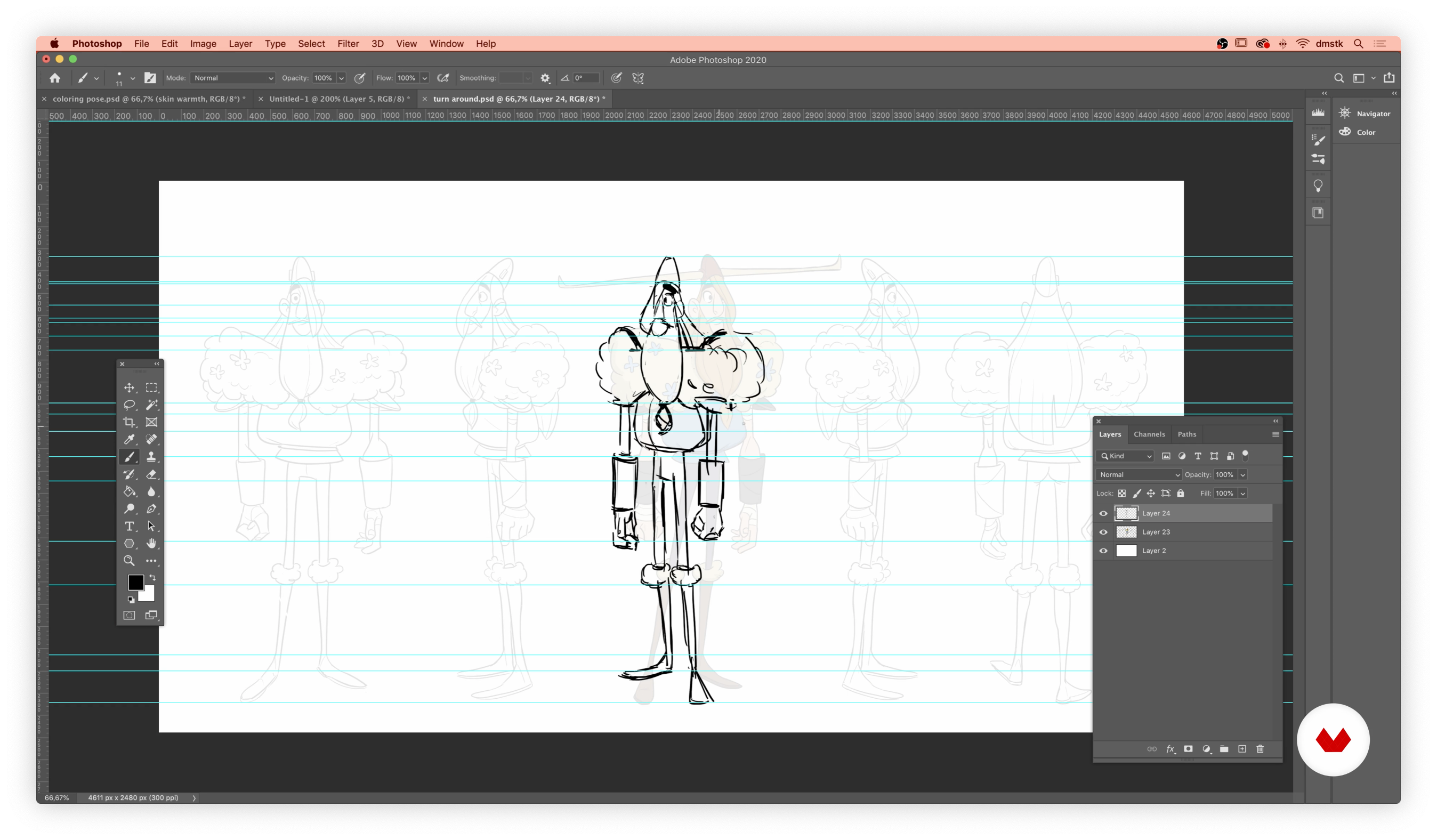The image size is (1437, 840).
Task: Hide Layer 23 visibility
Action: [x=1103, y=531]
